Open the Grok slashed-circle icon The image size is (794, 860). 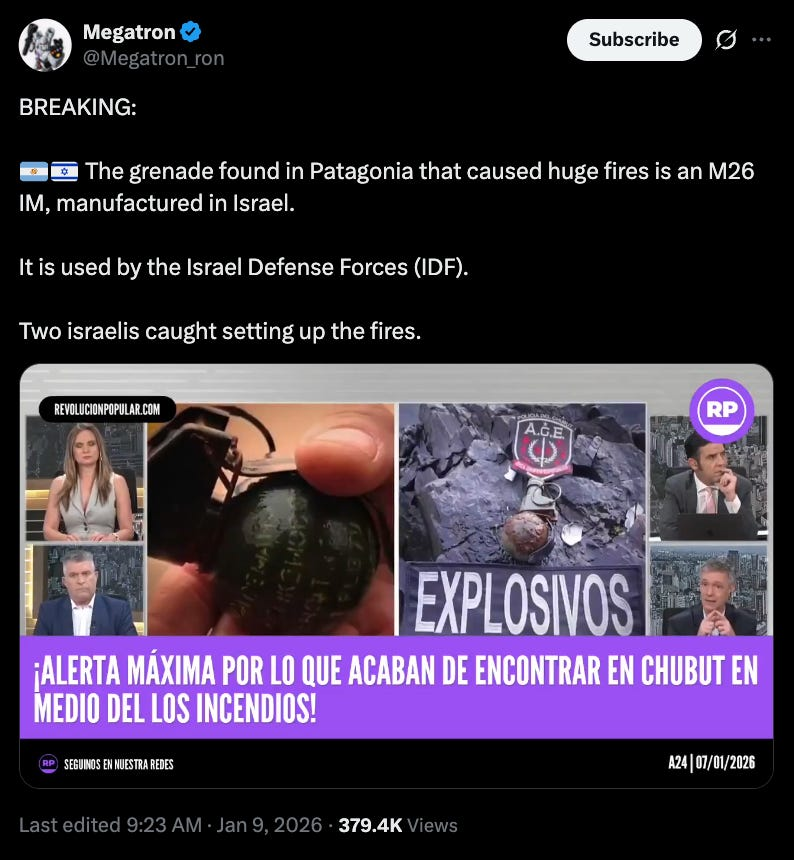pos(725,39)
